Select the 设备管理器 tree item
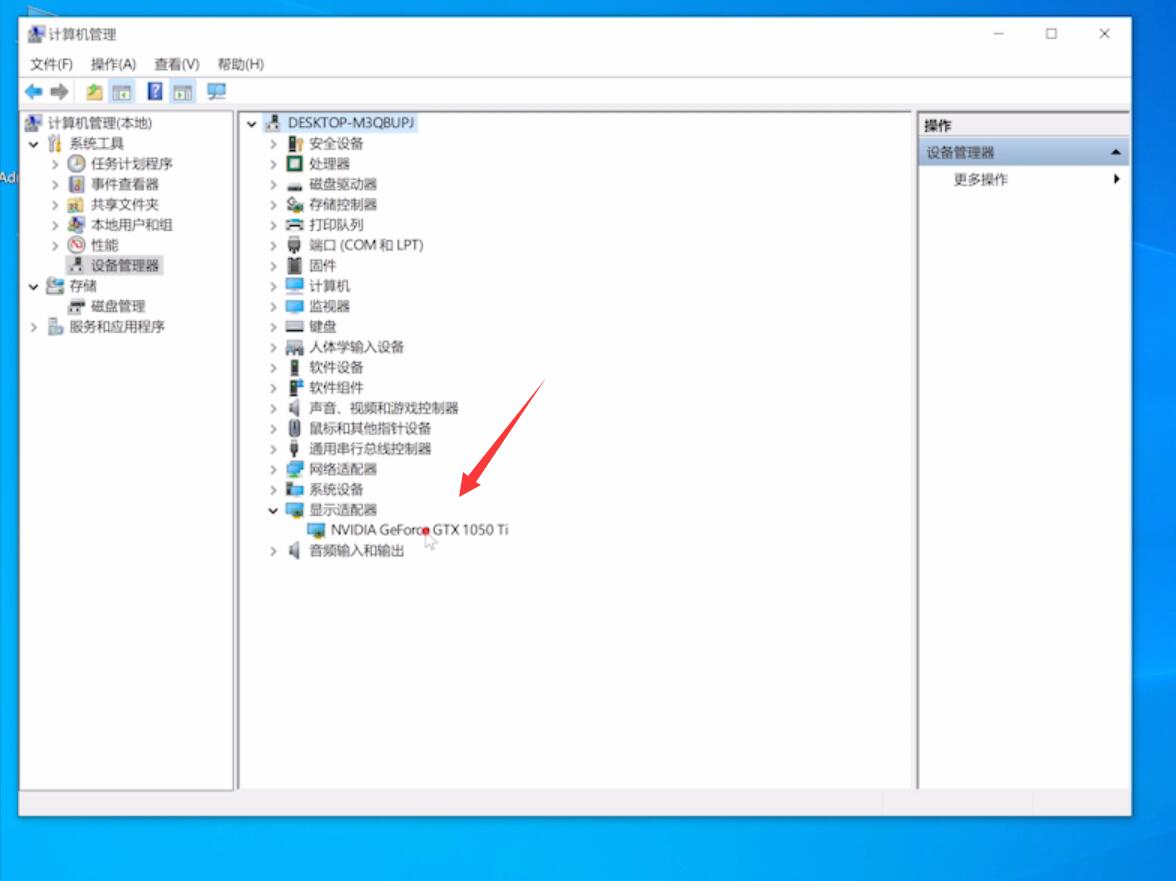This screenshot has width=1176, height=881. click(x=124, y=265)
